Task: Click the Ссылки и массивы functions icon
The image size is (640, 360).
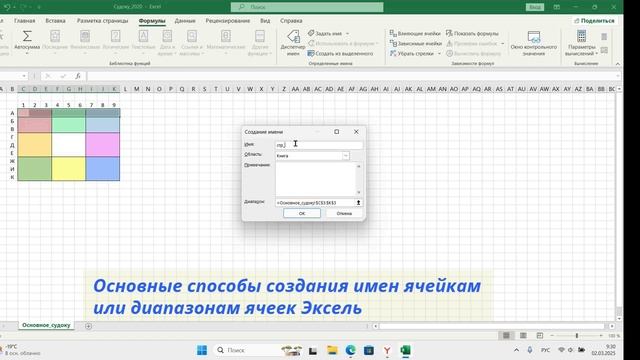Action: [x=191, y=36]
